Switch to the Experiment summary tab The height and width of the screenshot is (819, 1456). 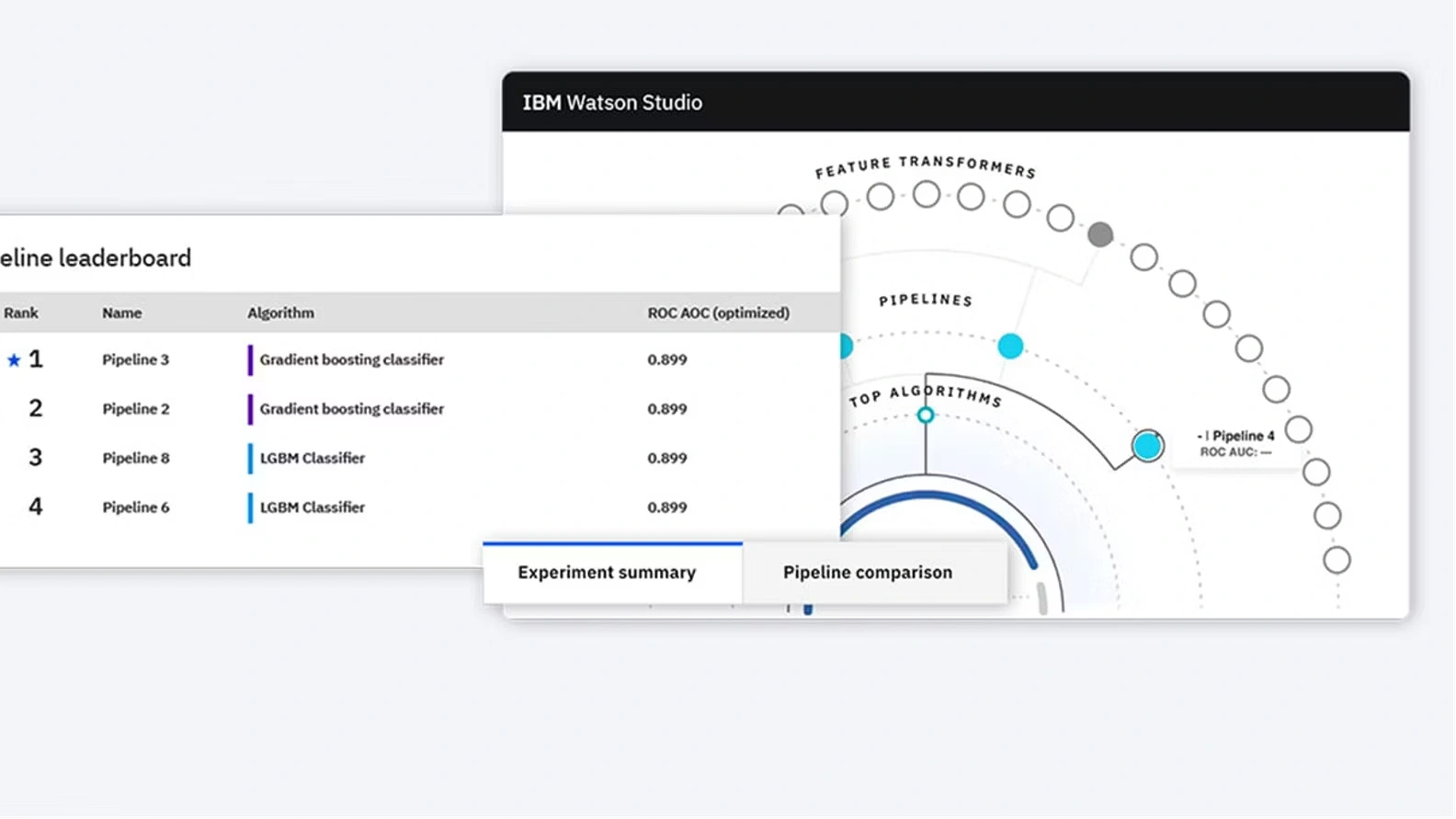point(607,573)
